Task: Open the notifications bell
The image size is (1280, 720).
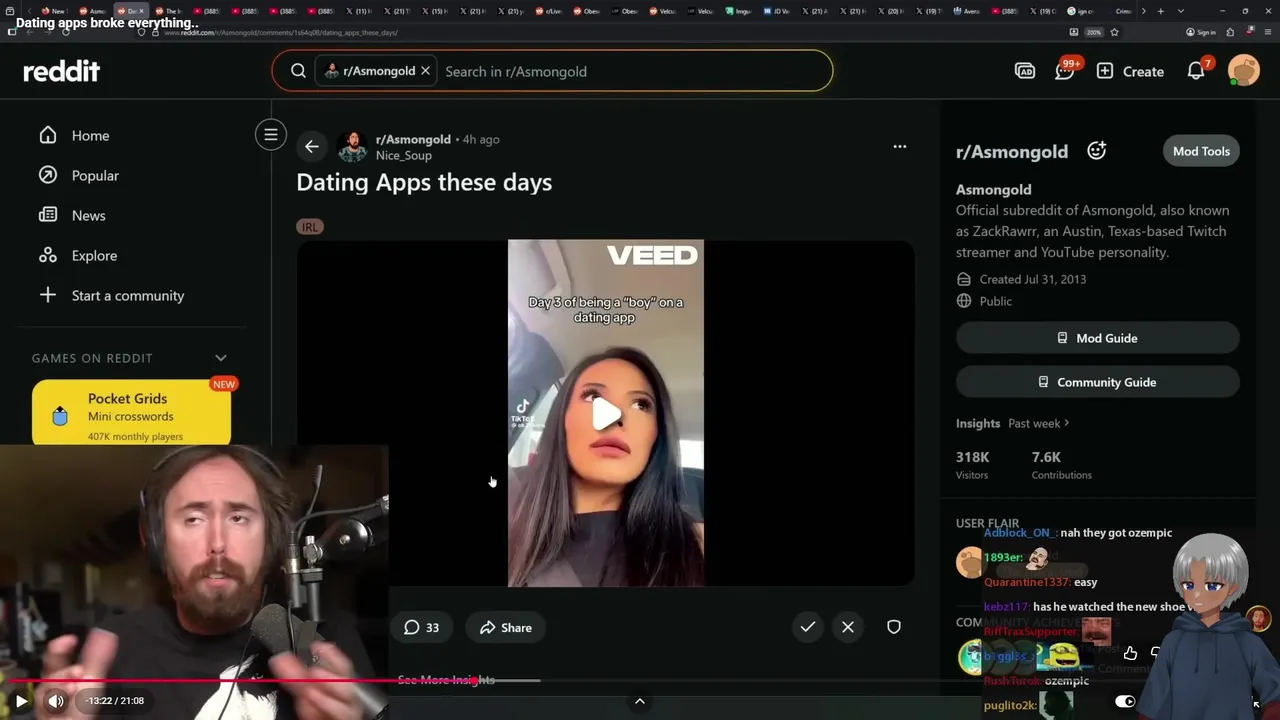Action: [1197, 70]
